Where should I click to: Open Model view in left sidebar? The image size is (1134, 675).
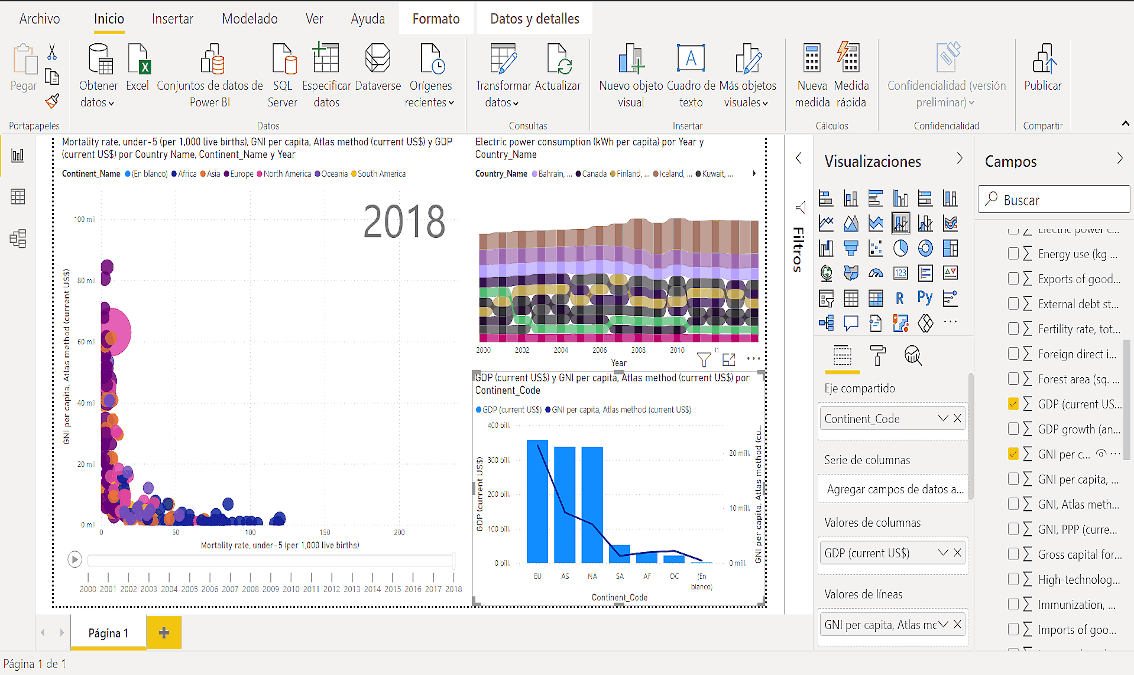point(17,238)
